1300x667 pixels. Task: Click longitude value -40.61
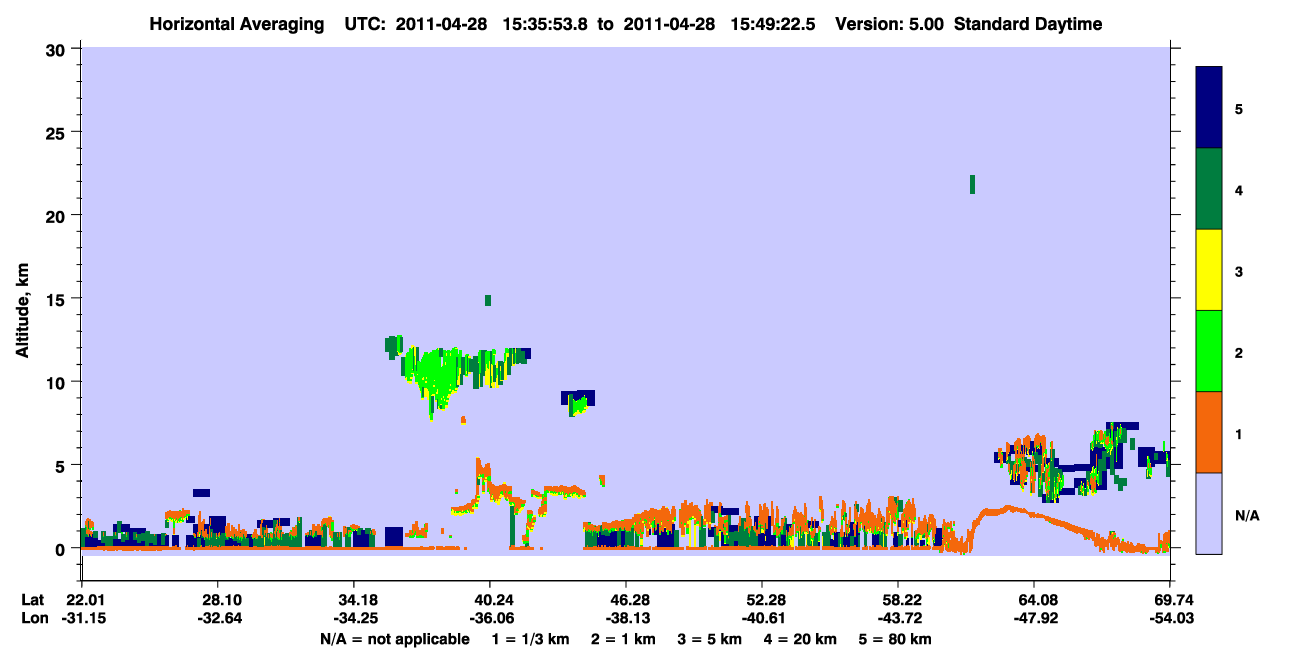point(762,619)
